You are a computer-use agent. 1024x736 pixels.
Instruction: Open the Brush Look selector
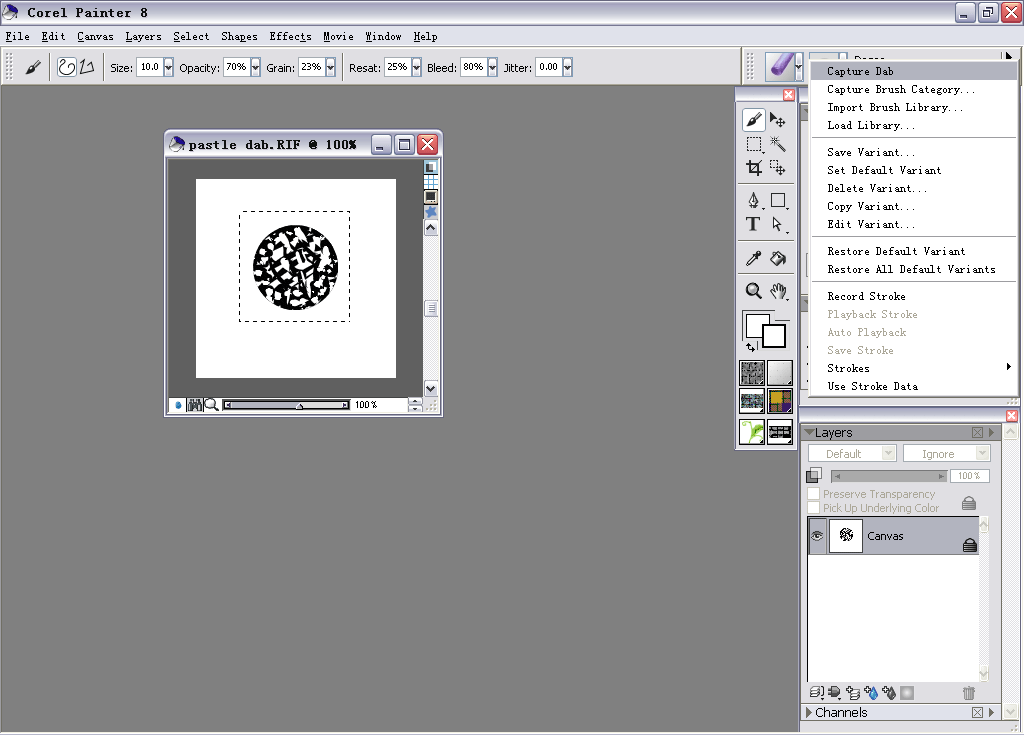(x=780, y=432)
